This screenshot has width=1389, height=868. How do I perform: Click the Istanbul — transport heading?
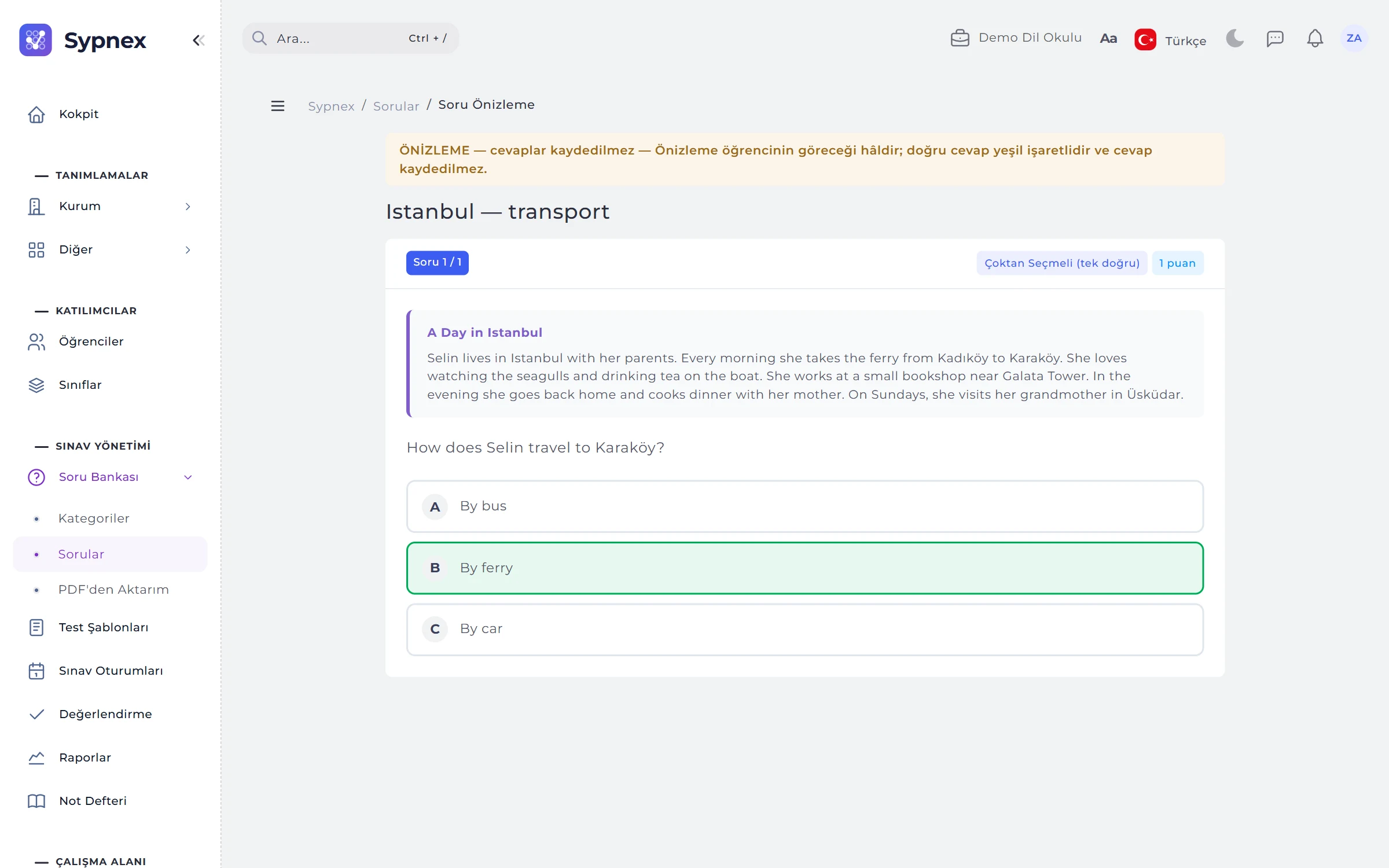tap(498, 211)
